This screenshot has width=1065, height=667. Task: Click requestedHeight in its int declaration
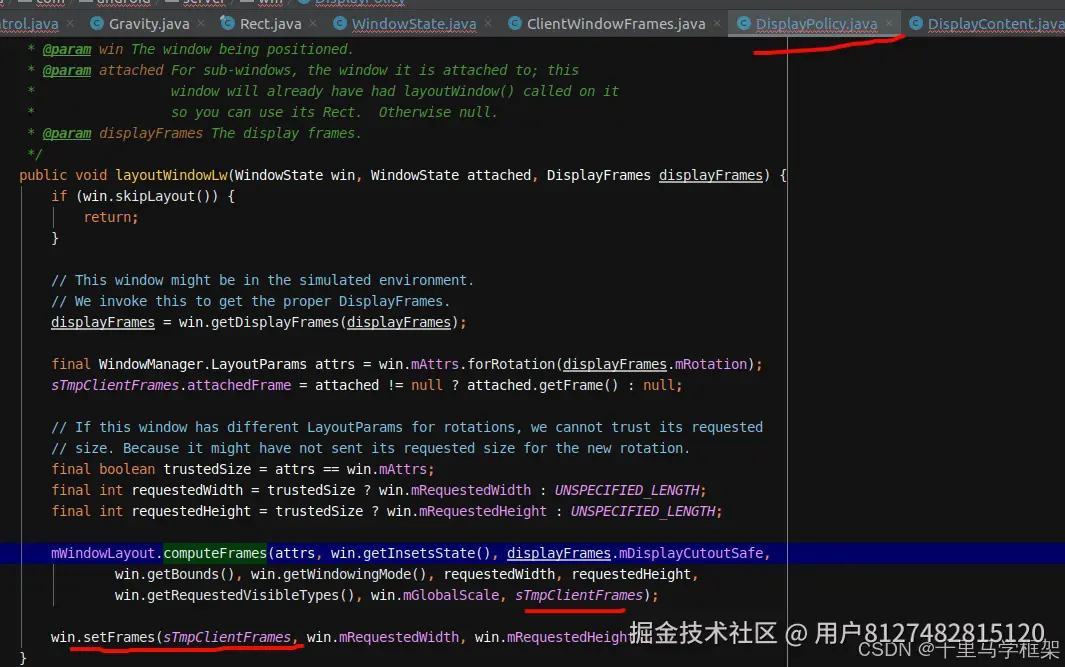pyautogui.click(x=191, y=512)
